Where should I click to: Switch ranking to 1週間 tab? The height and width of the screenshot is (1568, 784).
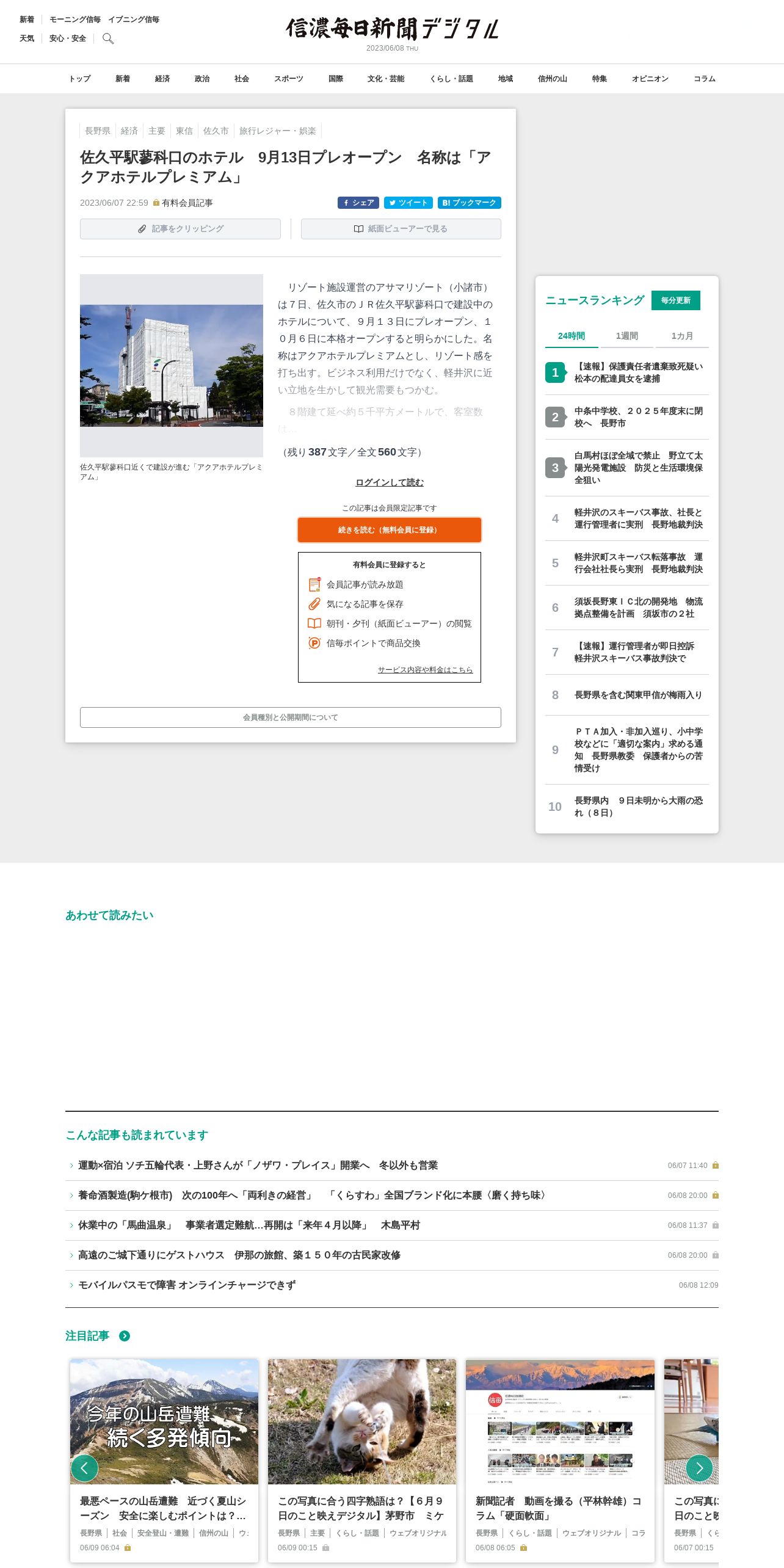(627, 336)
